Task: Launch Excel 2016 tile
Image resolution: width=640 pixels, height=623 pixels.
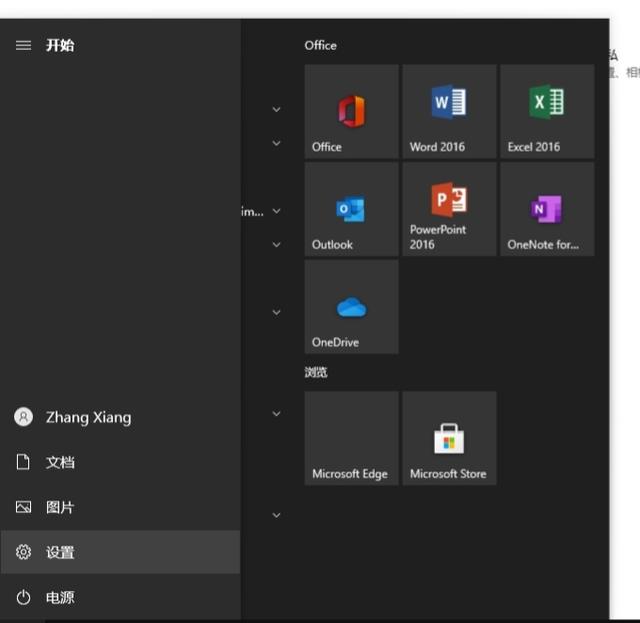Action: tap(547, 111)
